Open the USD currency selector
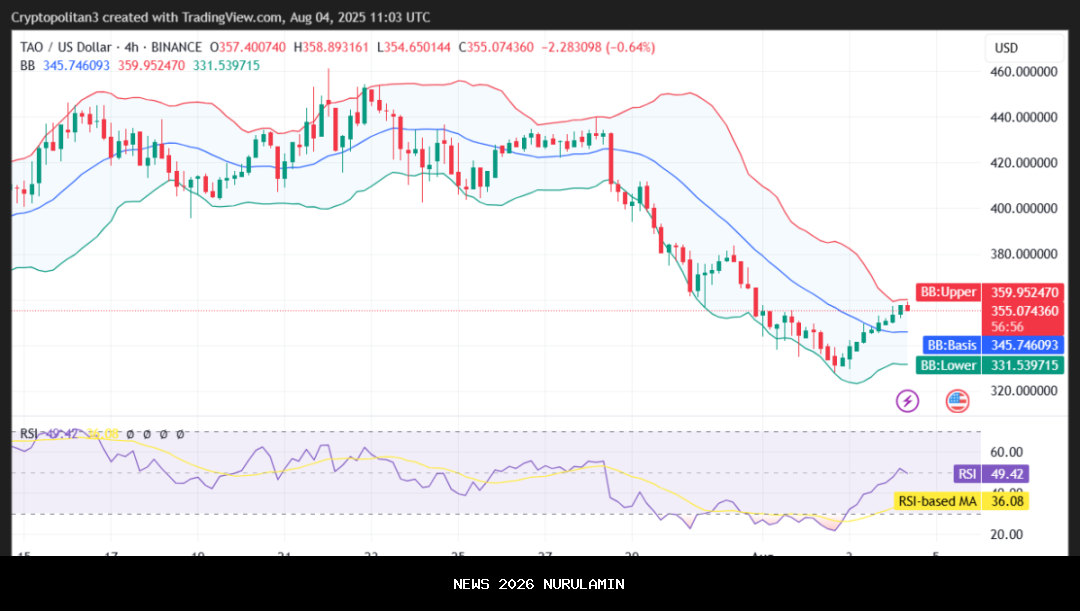This screenshot has width=1080, height=611. point(1005,48)
